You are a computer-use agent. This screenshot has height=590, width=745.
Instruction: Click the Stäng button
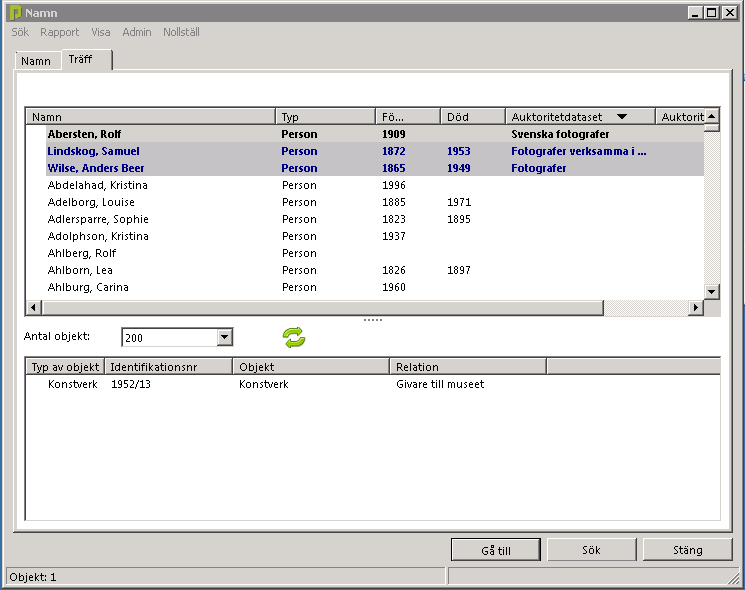point(688,550)
